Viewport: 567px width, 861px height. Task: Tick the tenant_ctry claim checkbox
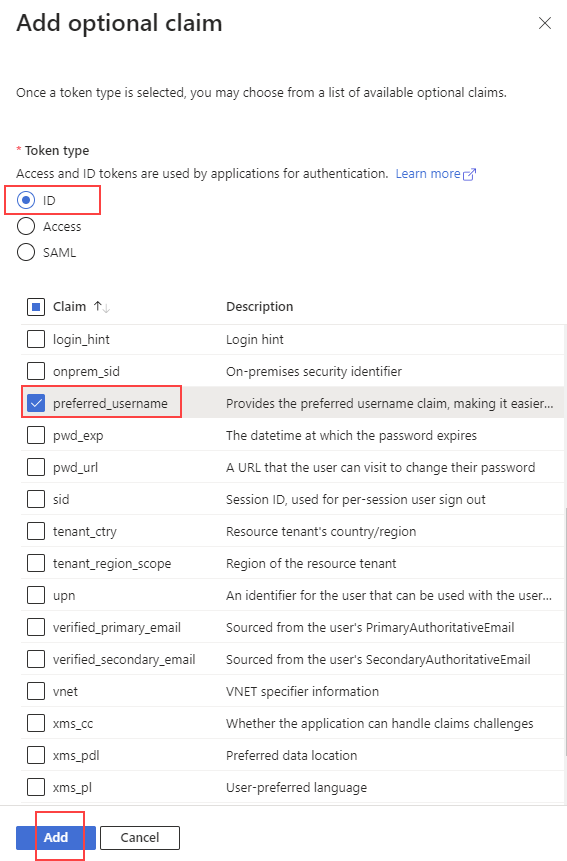point(36,531)
